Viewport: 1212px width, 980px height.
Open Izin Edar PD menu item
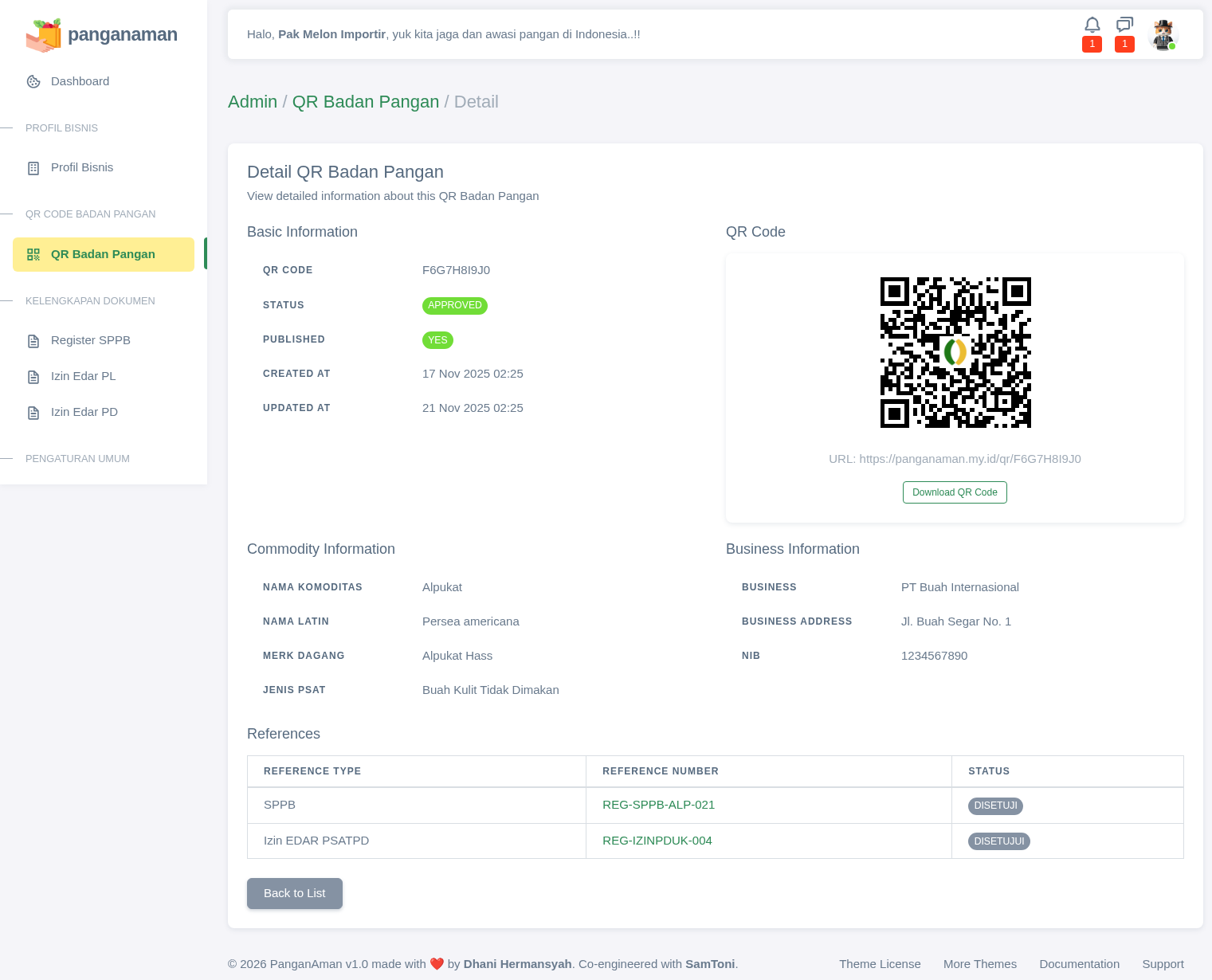pyautogui.click(x=104, y=412)
